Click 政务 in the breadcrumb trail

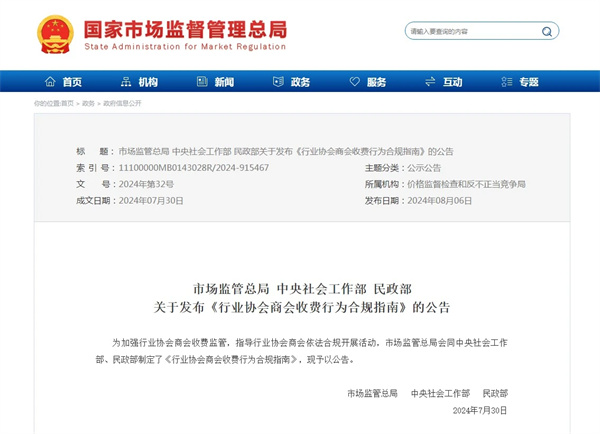pos(88,103)
